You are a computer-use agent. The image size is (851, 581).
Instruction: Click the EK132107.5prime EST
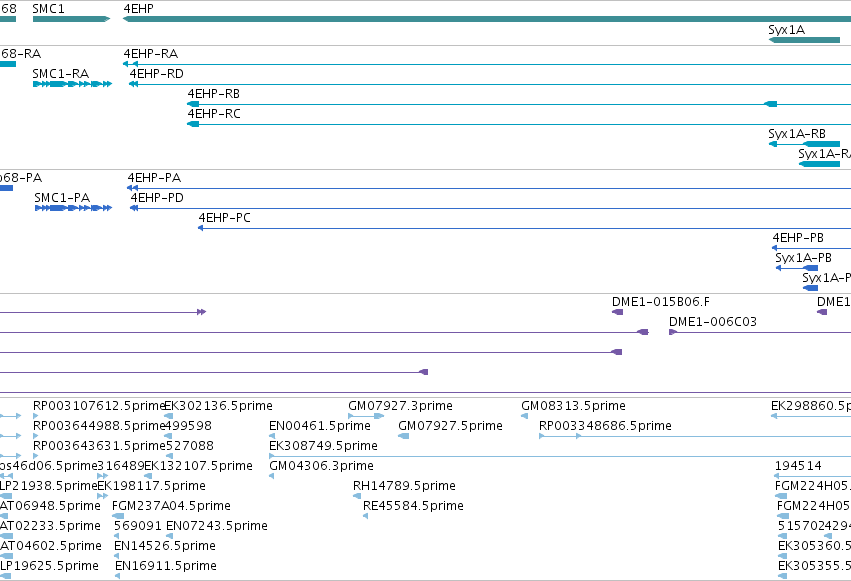pyautogui.click(x=147, y=476)
